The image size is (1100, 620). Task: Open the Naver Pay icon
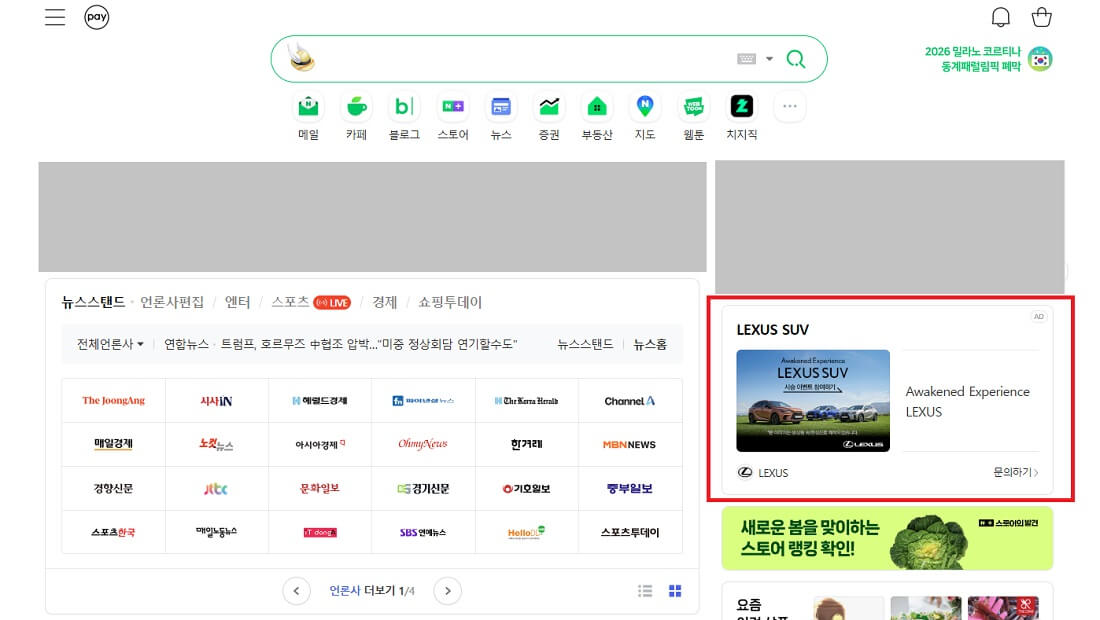96,17
